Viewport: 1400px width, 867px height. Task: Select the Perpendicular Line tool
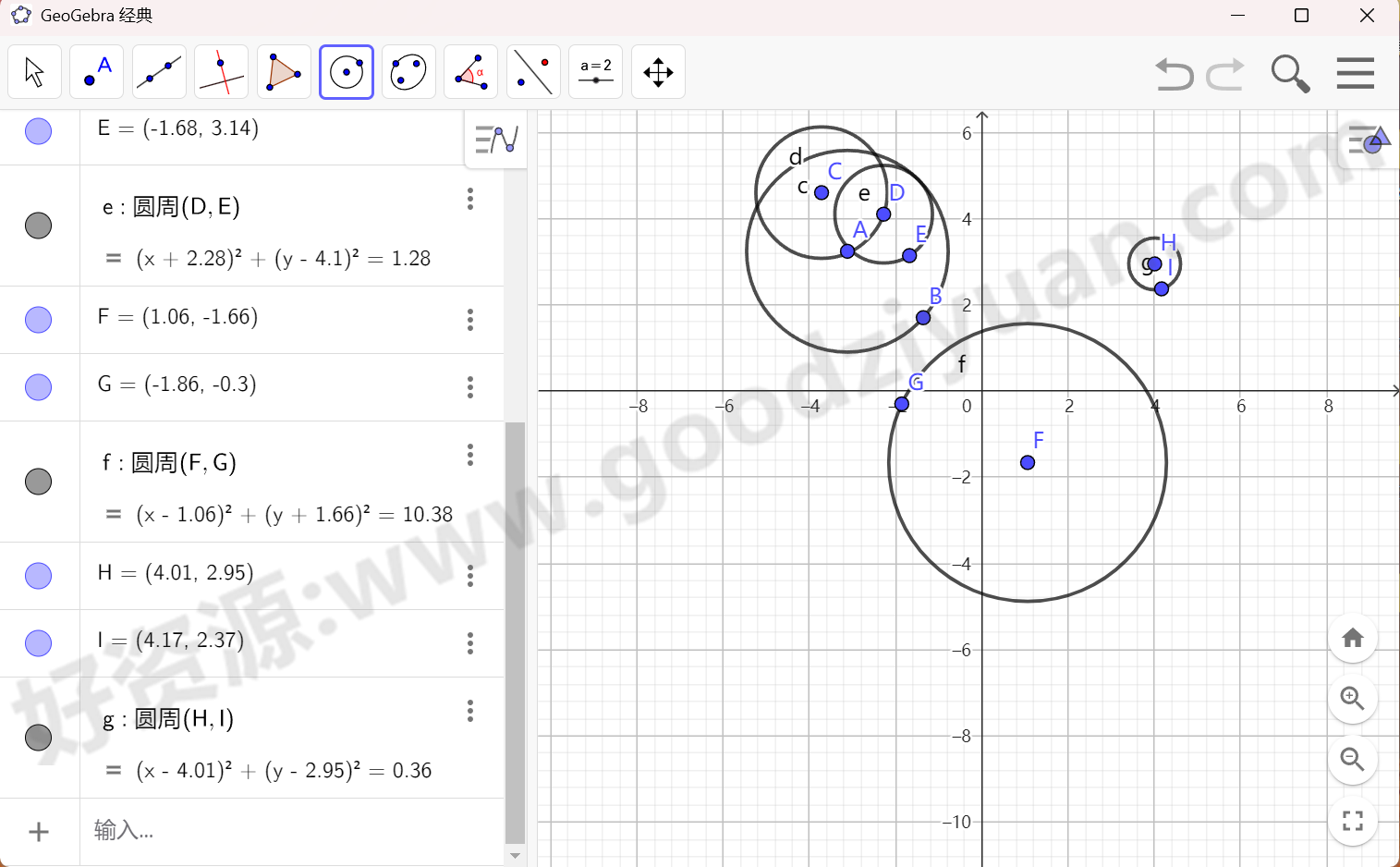tap(221, 71)
